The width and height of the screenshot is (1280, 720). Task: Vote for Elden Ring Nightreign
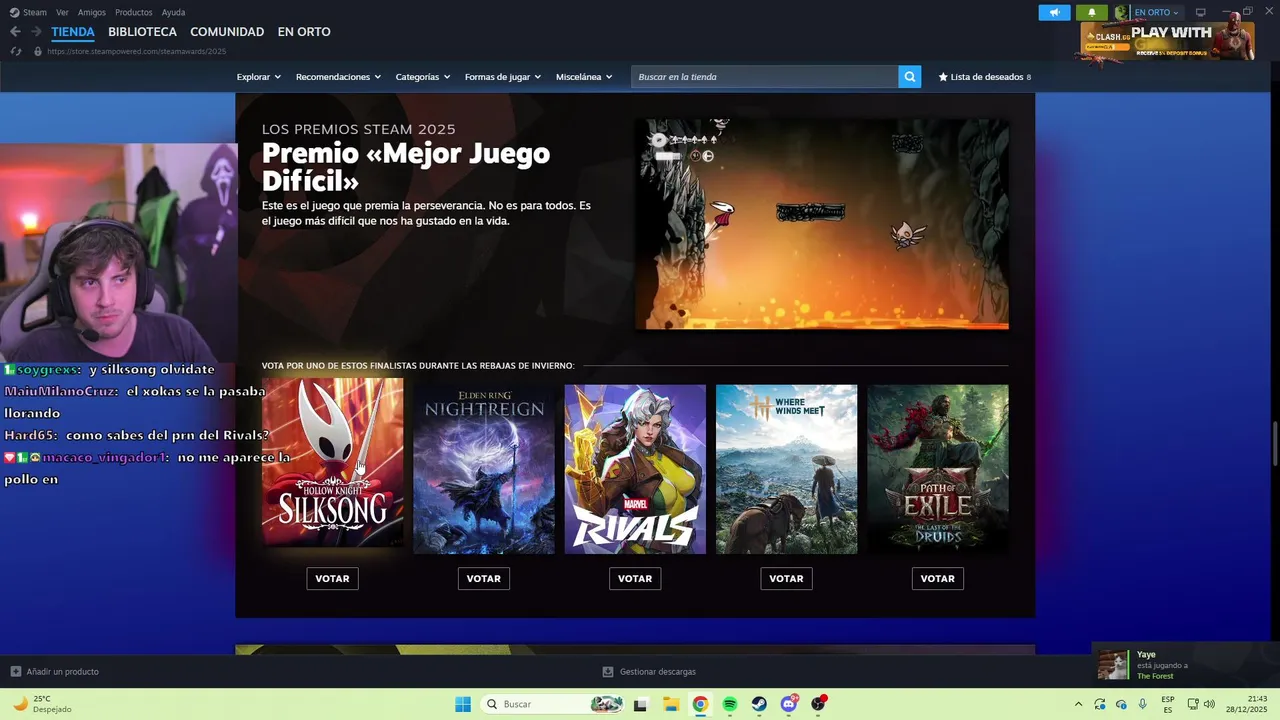484,578
